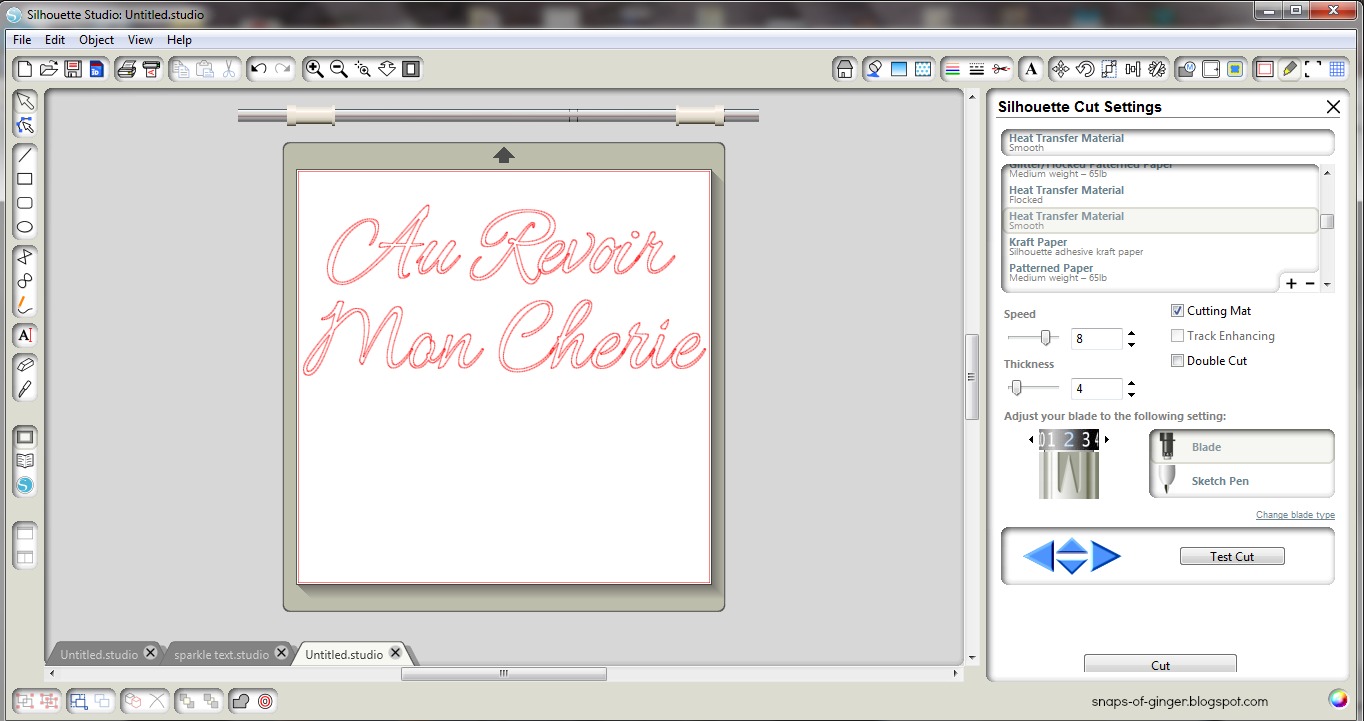Select the Draw an Ellipse tool
The image size is (1364, 721).
pyautogui.click(x=25, y=227)
